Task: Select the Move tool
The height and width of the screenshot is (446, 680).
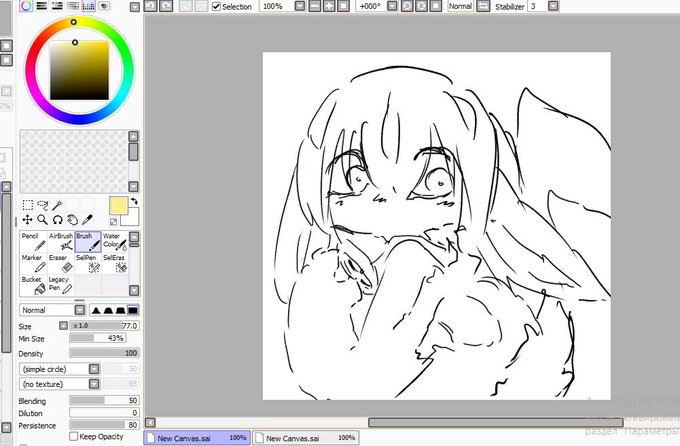Action: 28,220
